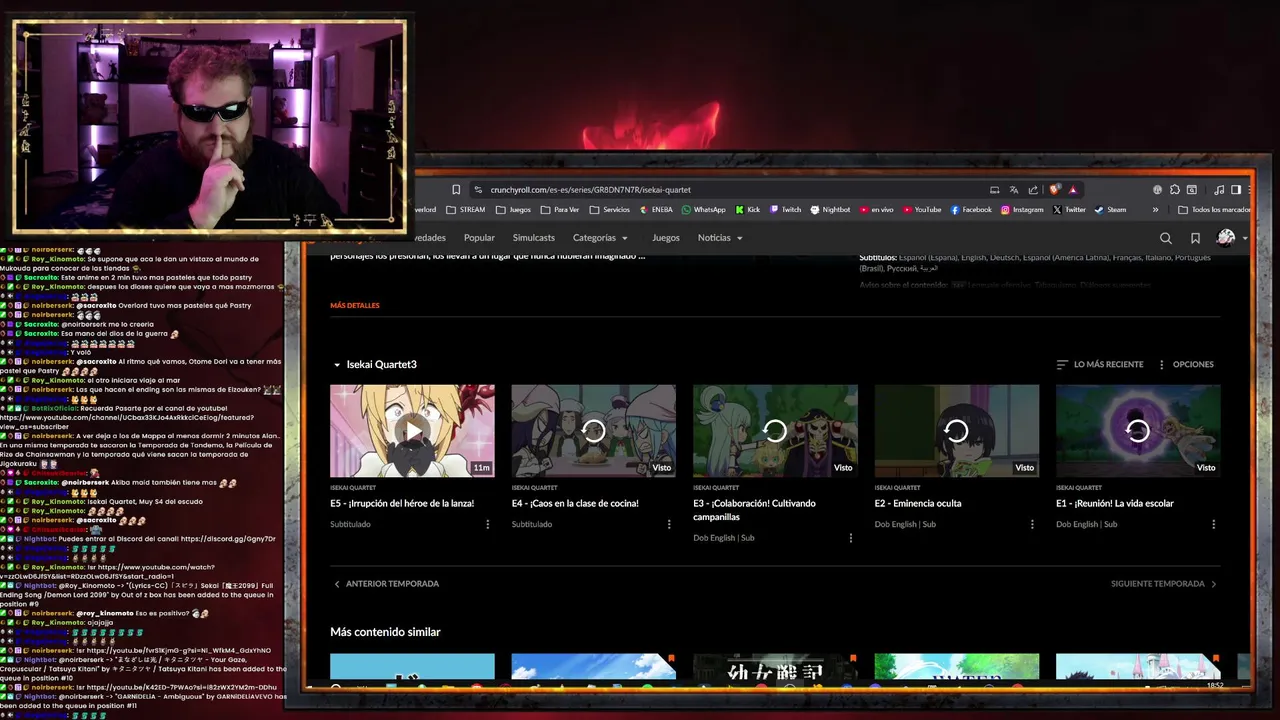Open the three-dot menu for episode E3
1280x720 pixels.
(851, 538)
